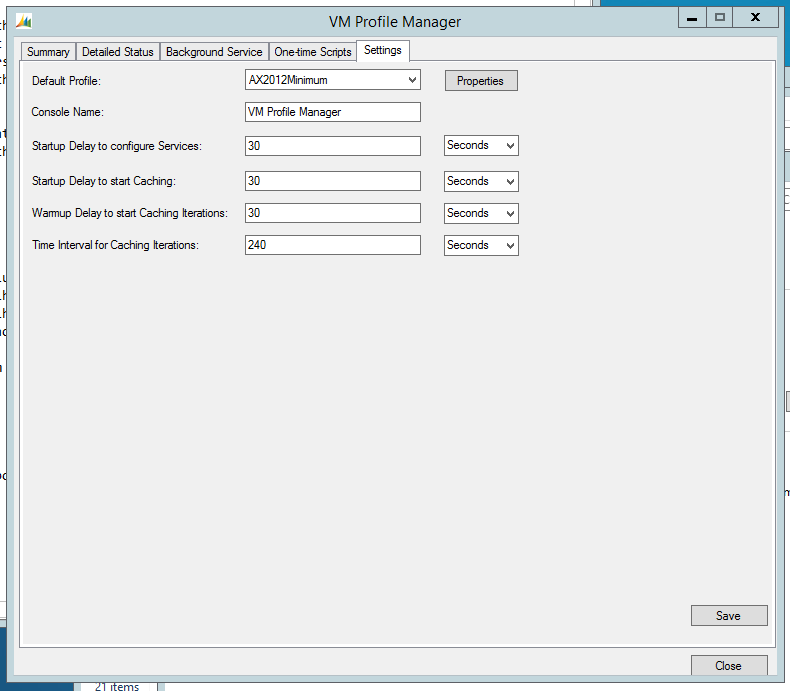Click Startup Delay to configure Services field

pyautogui.click(x=333, y=146)
